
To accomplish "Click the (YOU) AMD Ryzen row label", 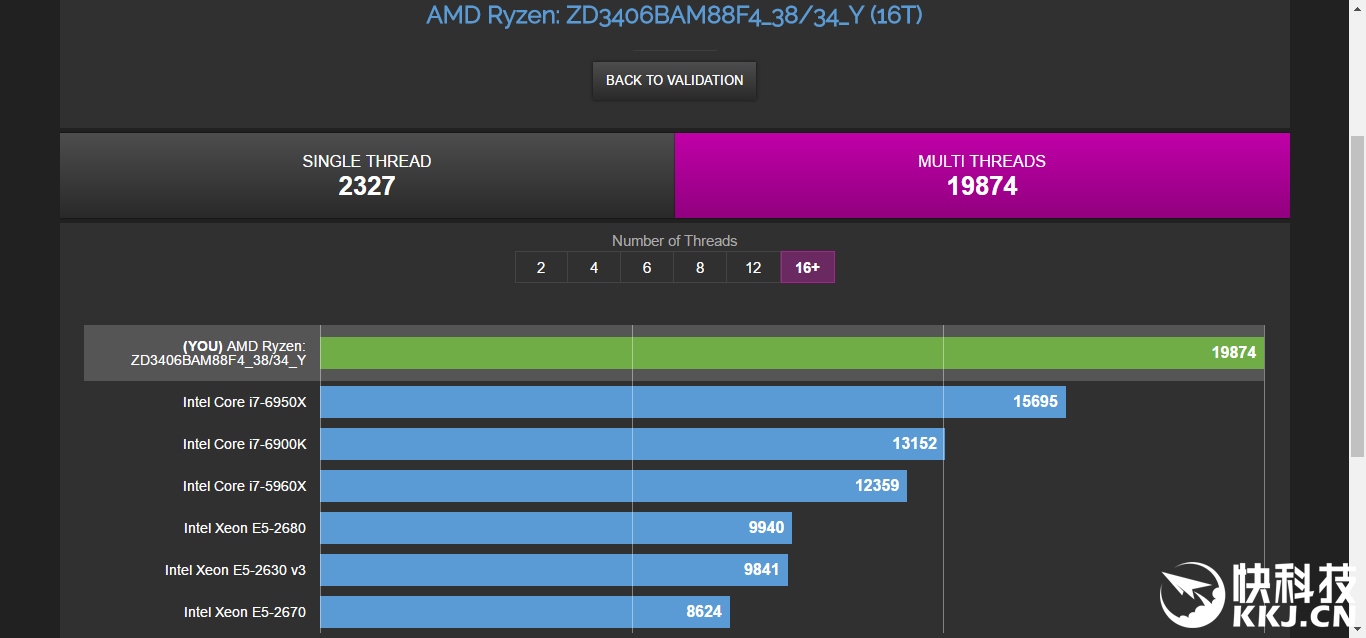I will pos(218,353).
